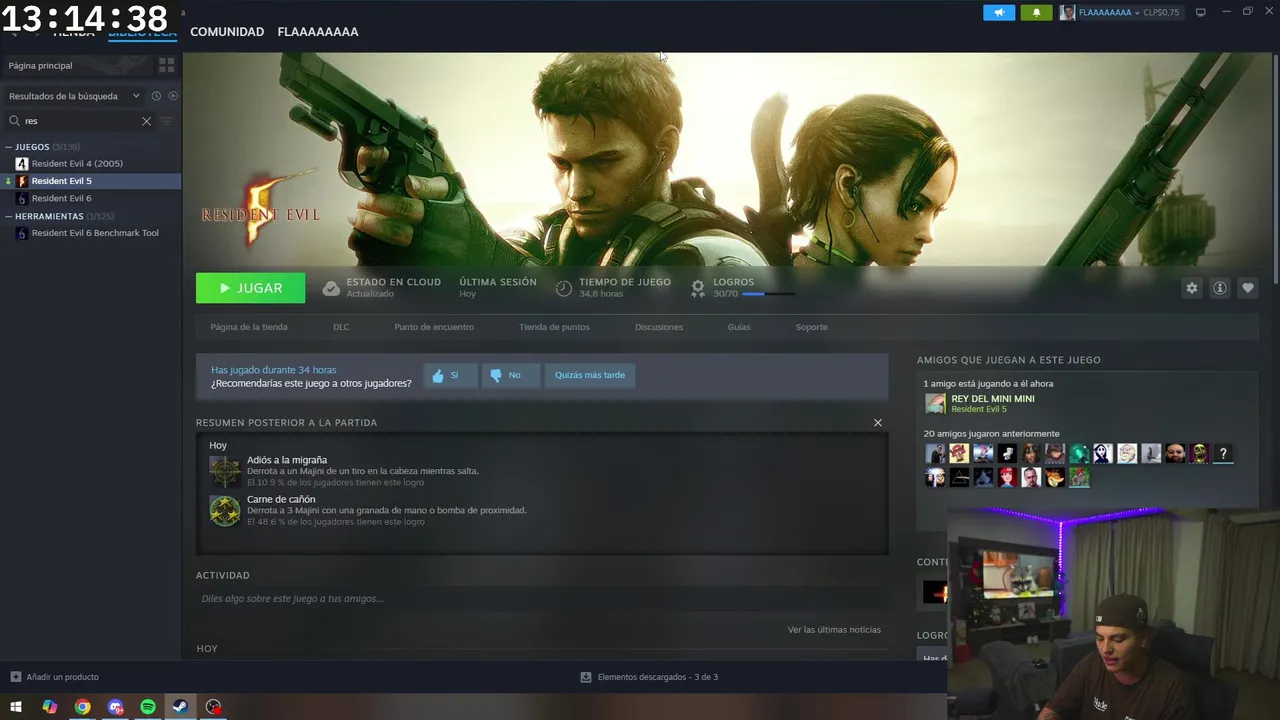Open advanced filter options icon beside search
The image size is (1280, 720).
pyautogui.click(x=166, y=121)
